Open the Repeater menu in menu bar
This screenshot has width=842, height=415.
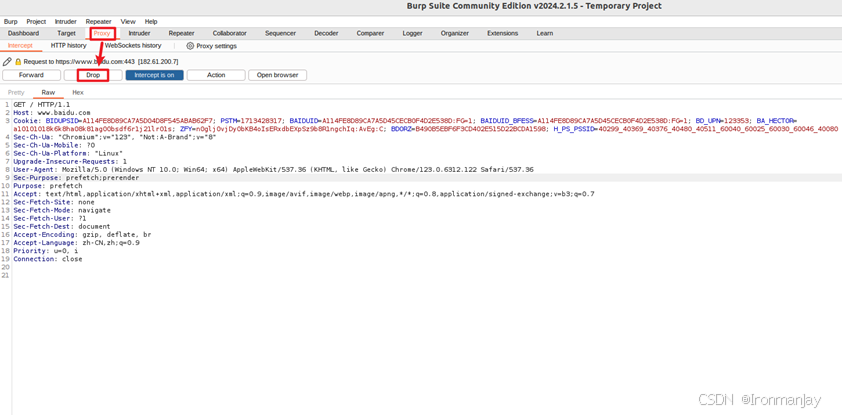(x=98, y=21)
